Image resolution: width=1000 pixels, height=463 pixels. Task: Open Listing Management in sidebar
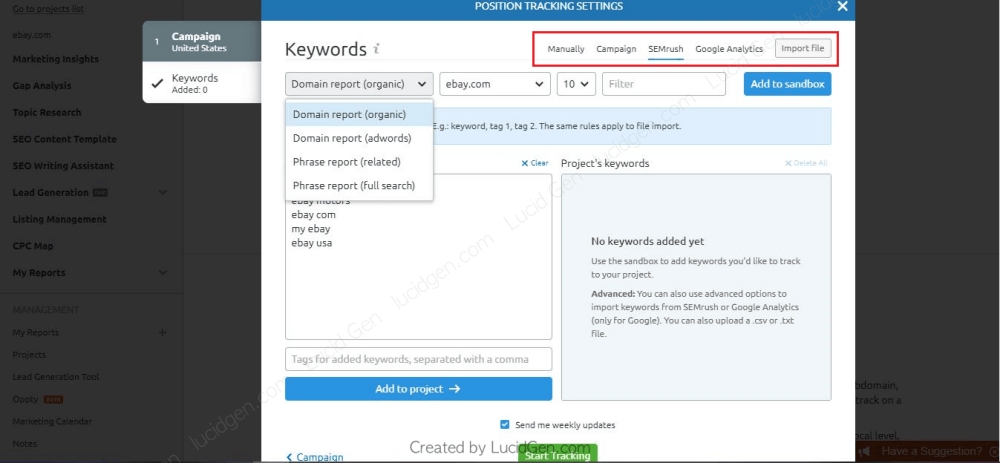coord(59,219)
